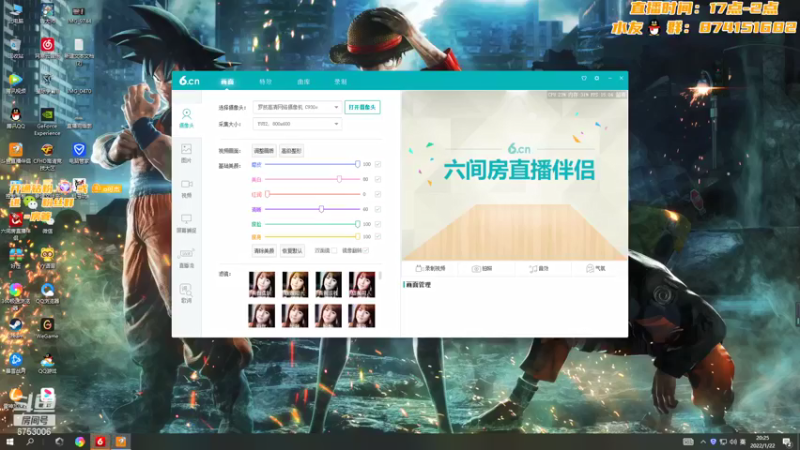The width and height of the screenshot is (800, 450).
Task: Toggle checkbox for red slider at 0
Action: (x=378, y=194)
